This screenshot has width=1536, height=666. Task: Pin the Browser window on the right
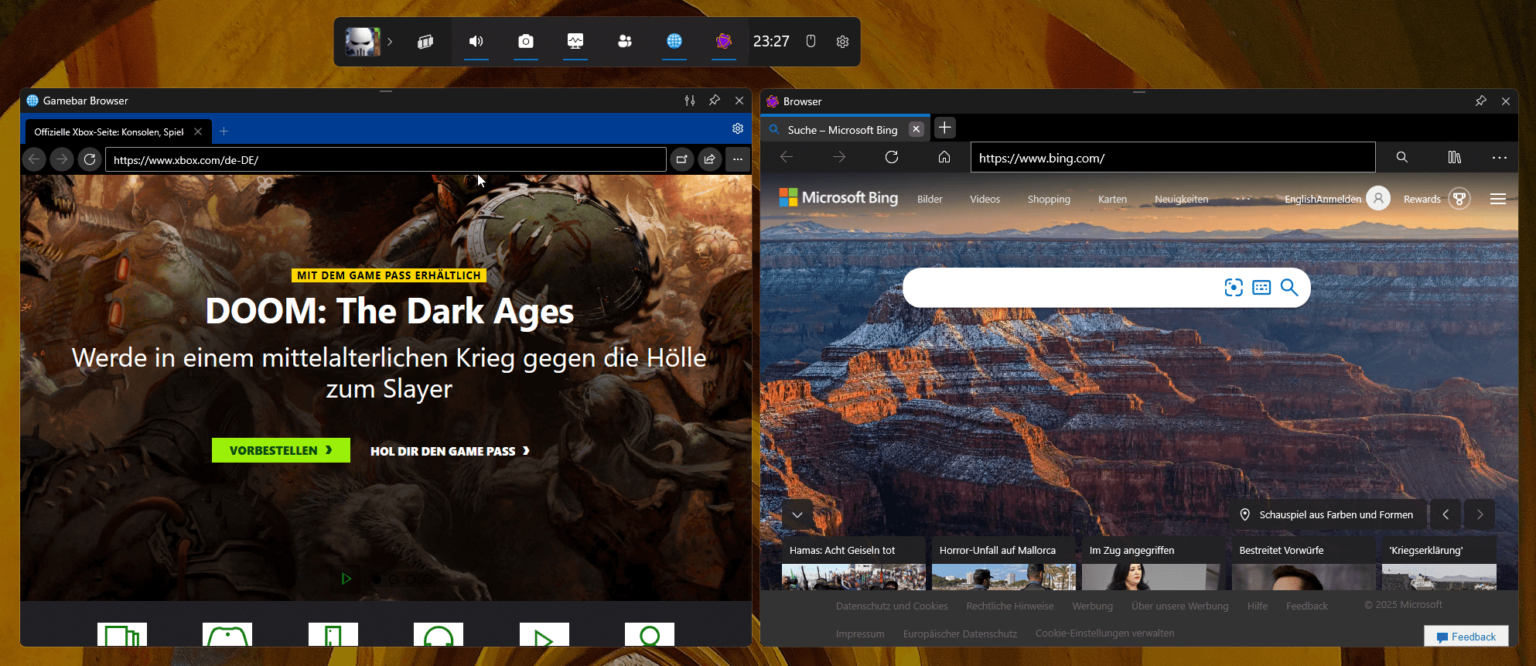click(1480, 100)
